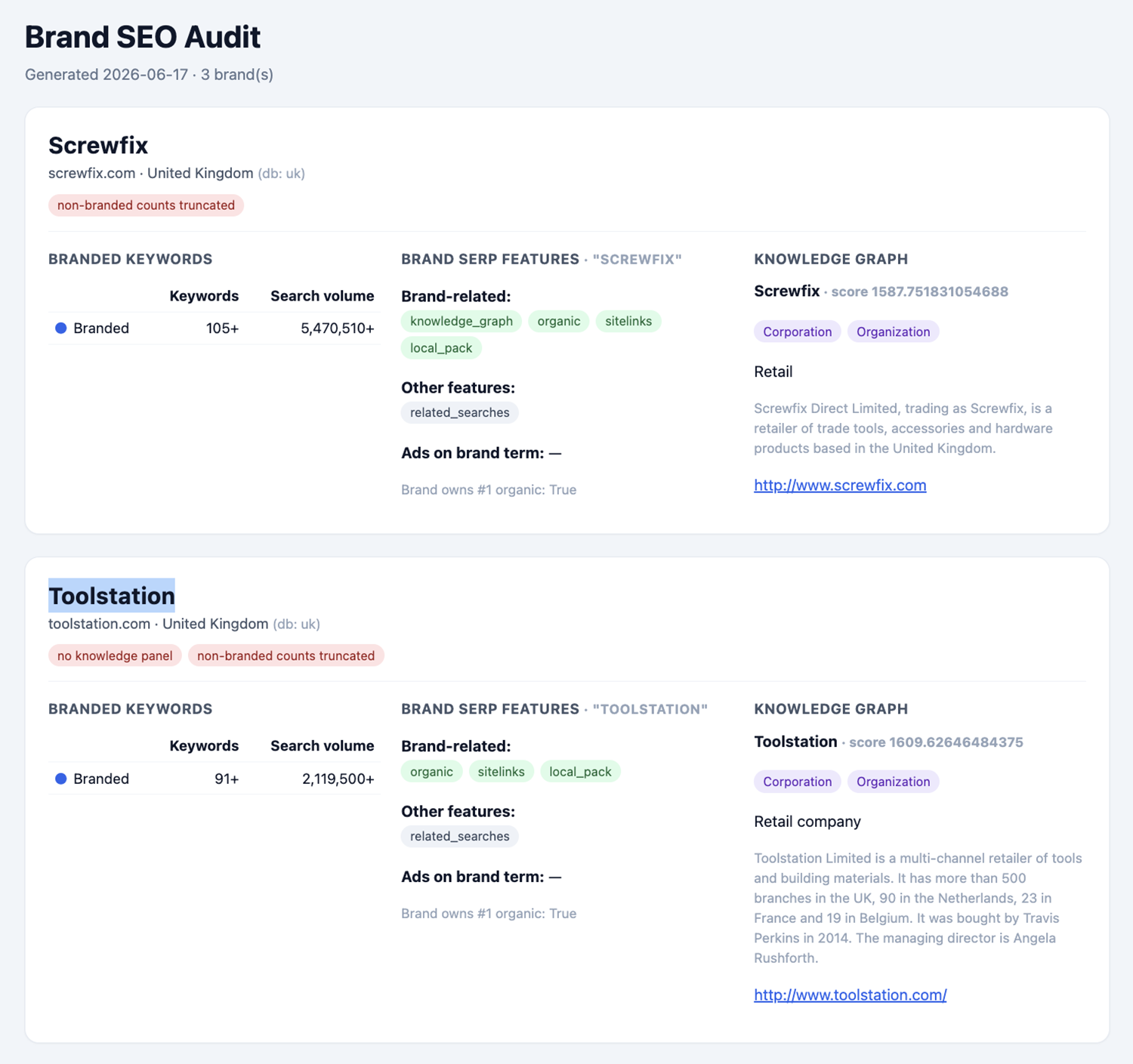The image size is (1133, 1064).
Task: Click the sitelinks tag in Screwfix card
Action: coord(628,321)
